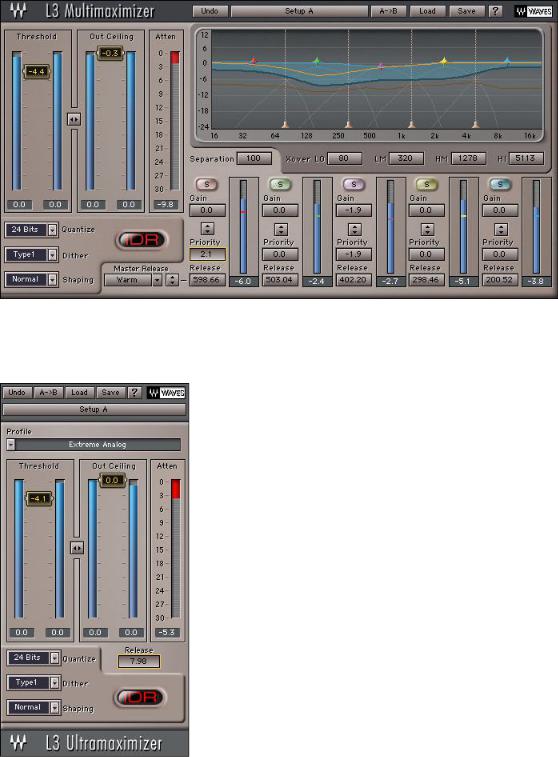Screen dimensions: 558x757
Task: Click Multimaximizer threshold/ceiling link arrows
Action: [74, 119]
